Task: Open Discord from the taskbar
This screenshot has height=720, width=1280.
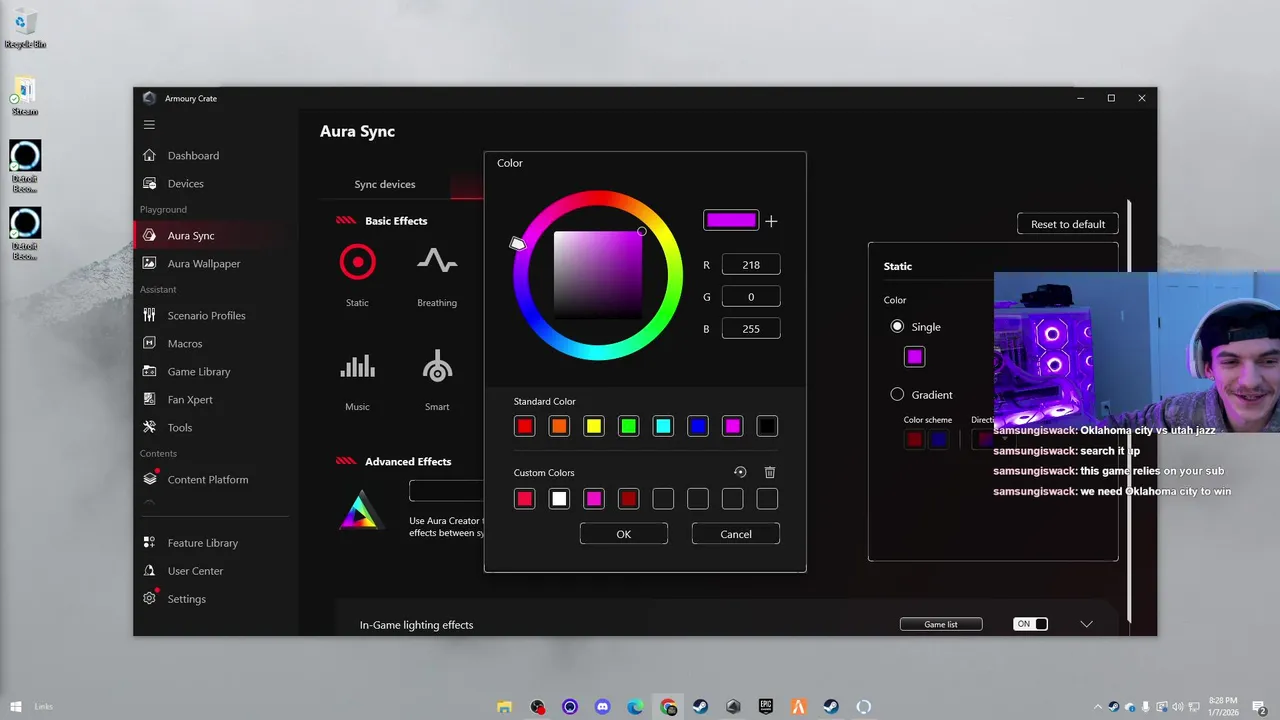Action: point(603,707)
